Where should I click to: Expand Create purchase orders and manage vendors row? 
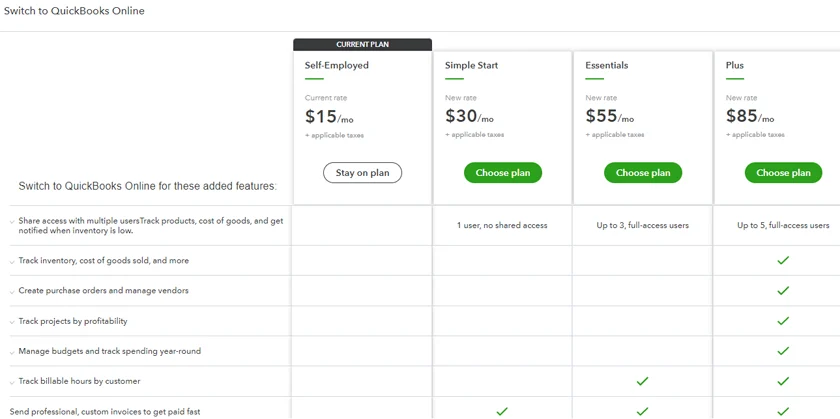pyautogui.click(x=12, y=291)
